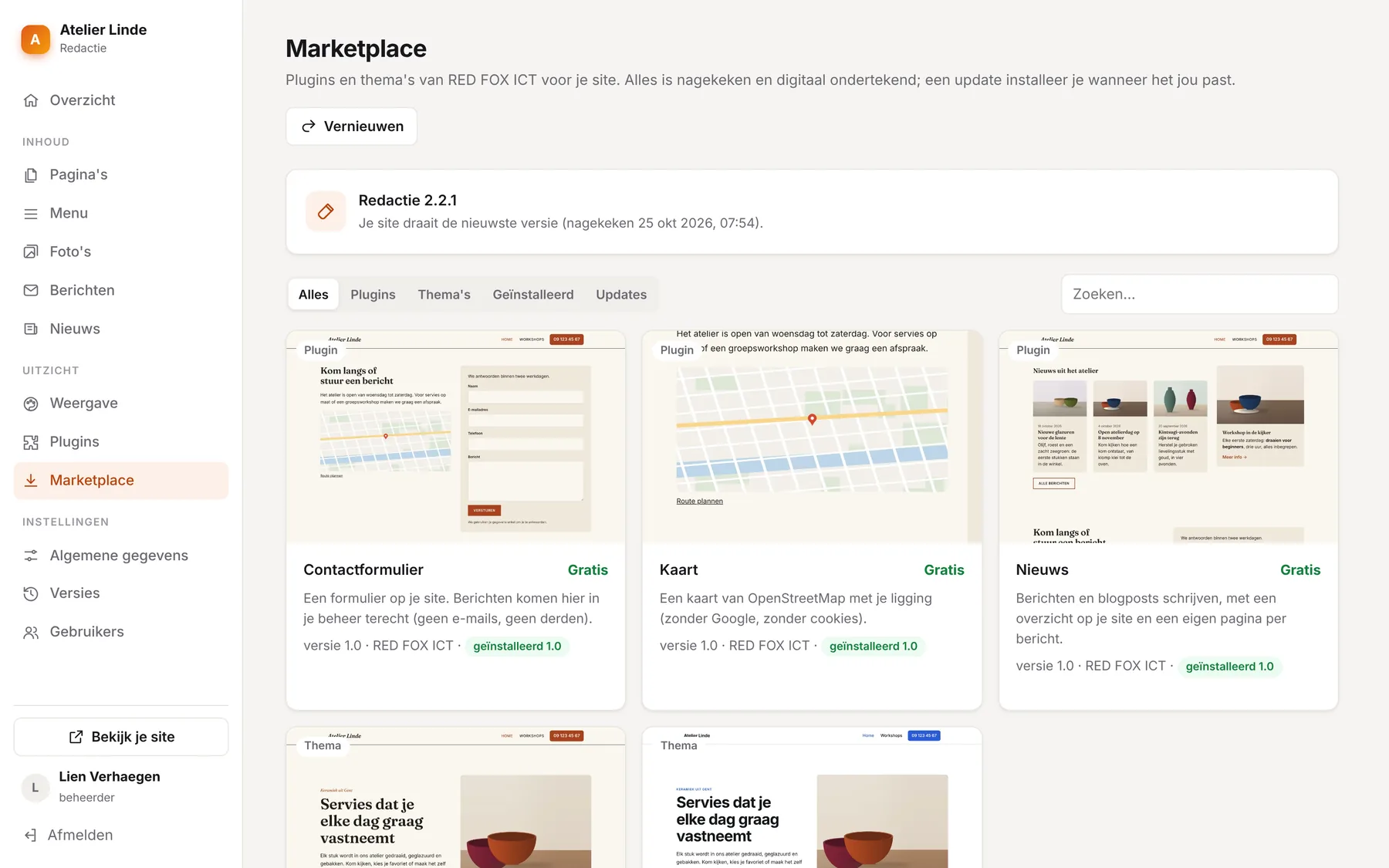Open the serif theme preview thumbnail
The width and height of the screenshot is (1389, 868).
click(x=456, y=798)
